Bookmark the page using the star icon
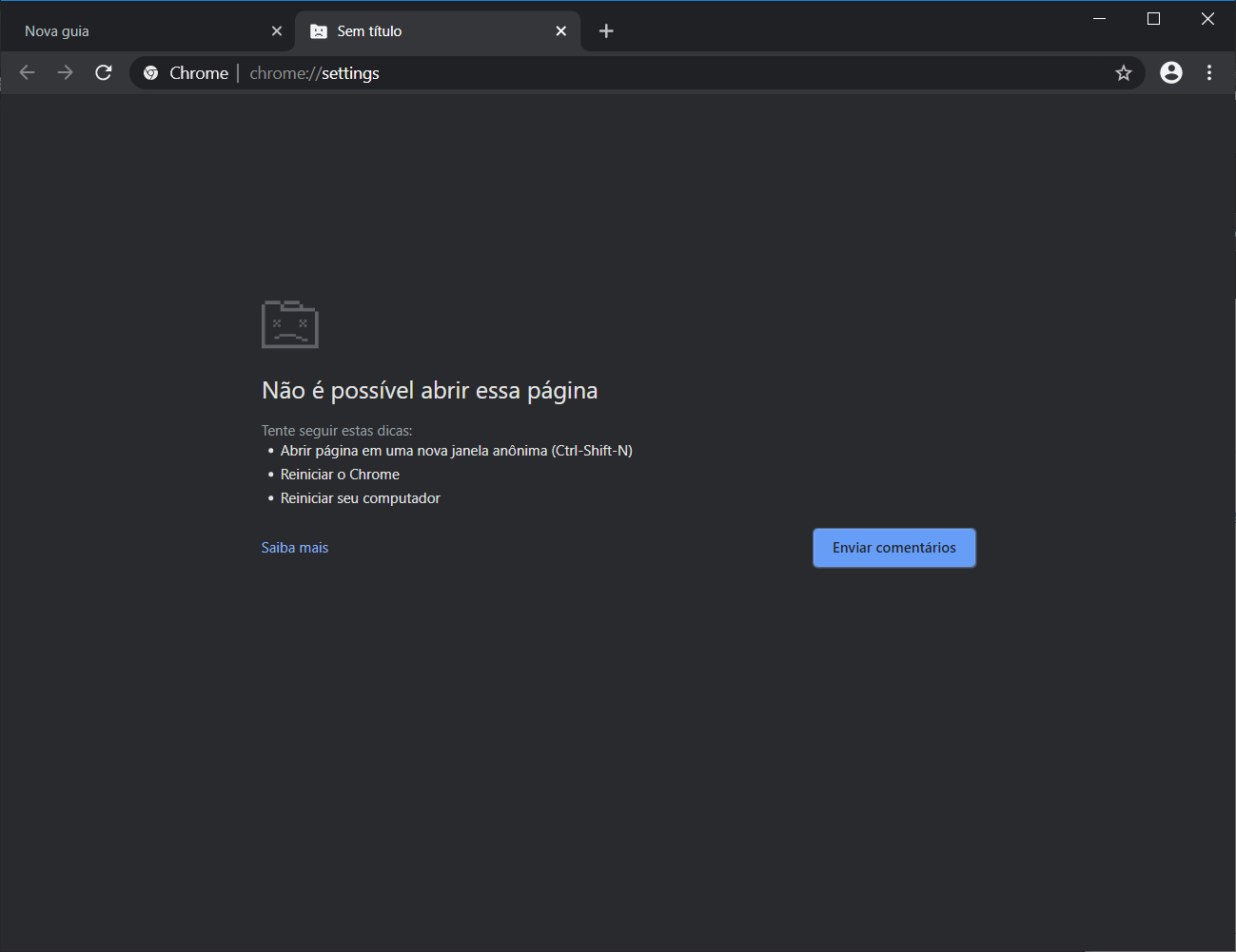The image size is (1236, 952). tap(1124, 72)
